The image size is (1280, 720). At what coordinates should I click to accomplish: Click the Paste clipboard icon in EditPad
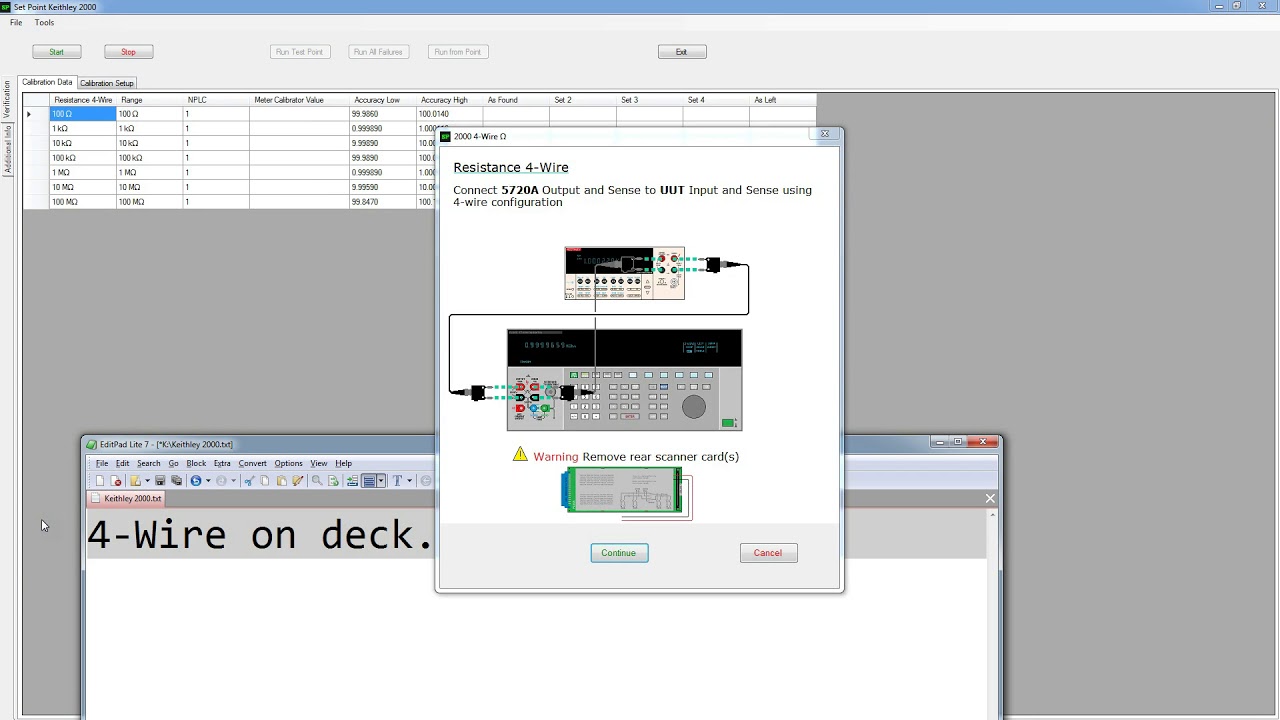[x=281, y=481]
